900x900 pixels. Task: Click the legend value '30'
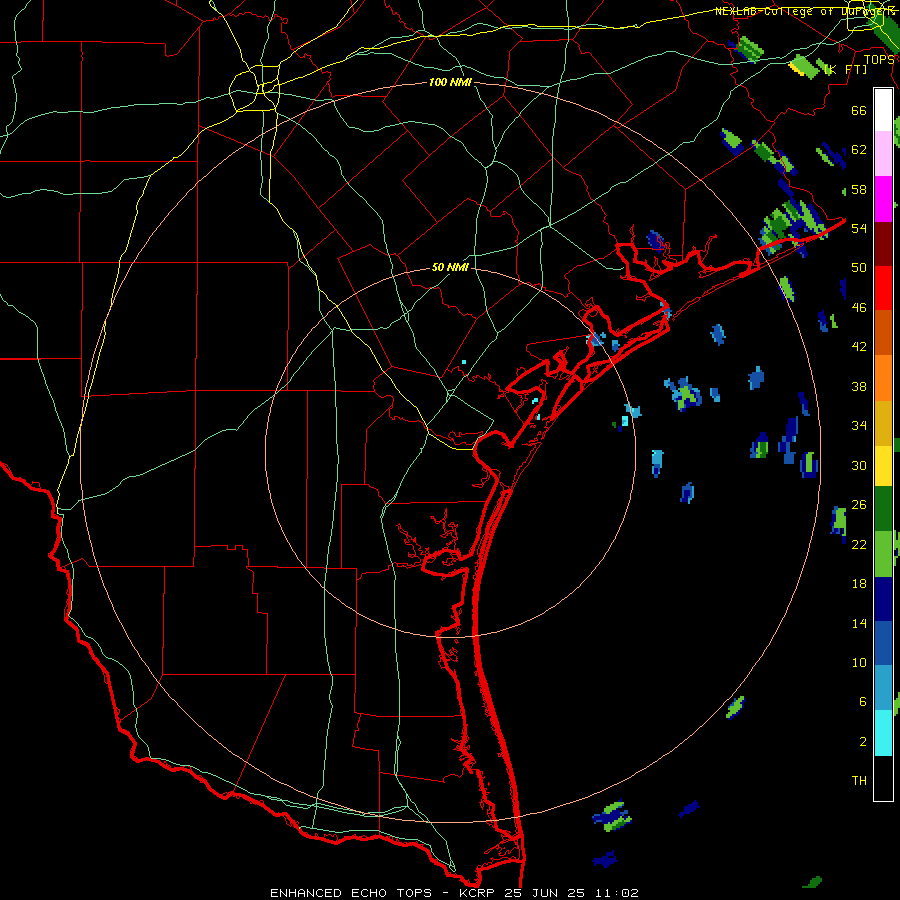click(859, 465)
